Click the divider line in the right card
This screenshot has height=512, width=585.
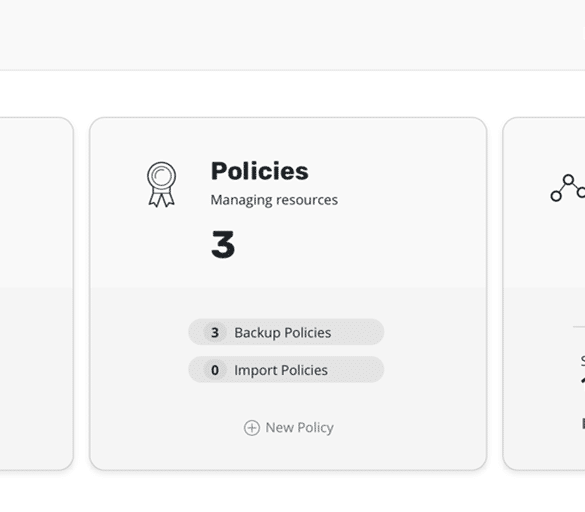pos(579,327)
